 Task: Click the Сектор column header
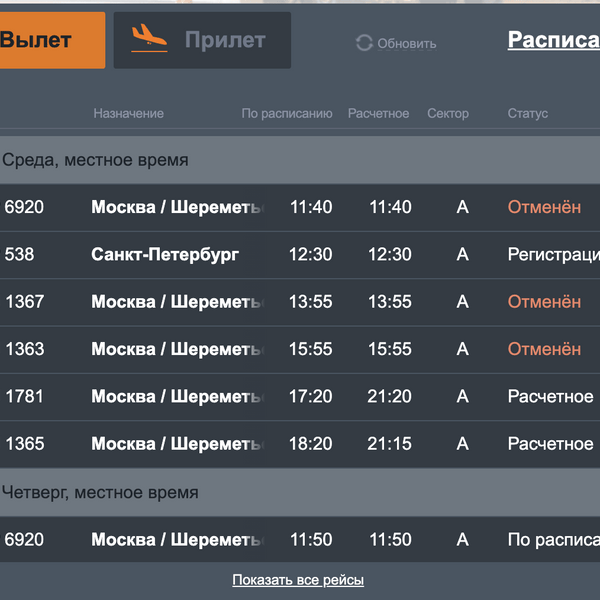coord(447,114)
